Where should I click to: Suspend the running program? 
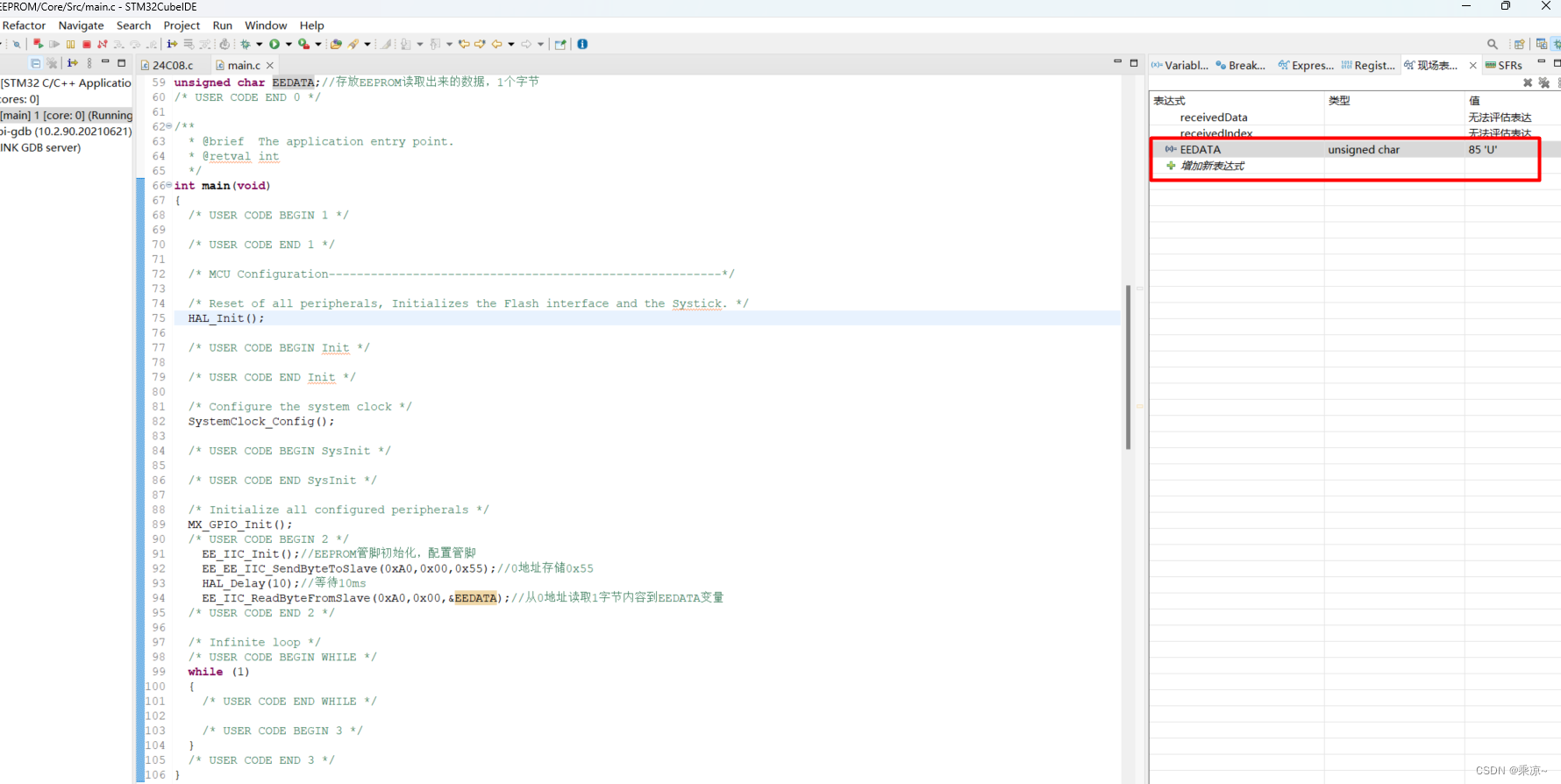[x=70, y=44]
